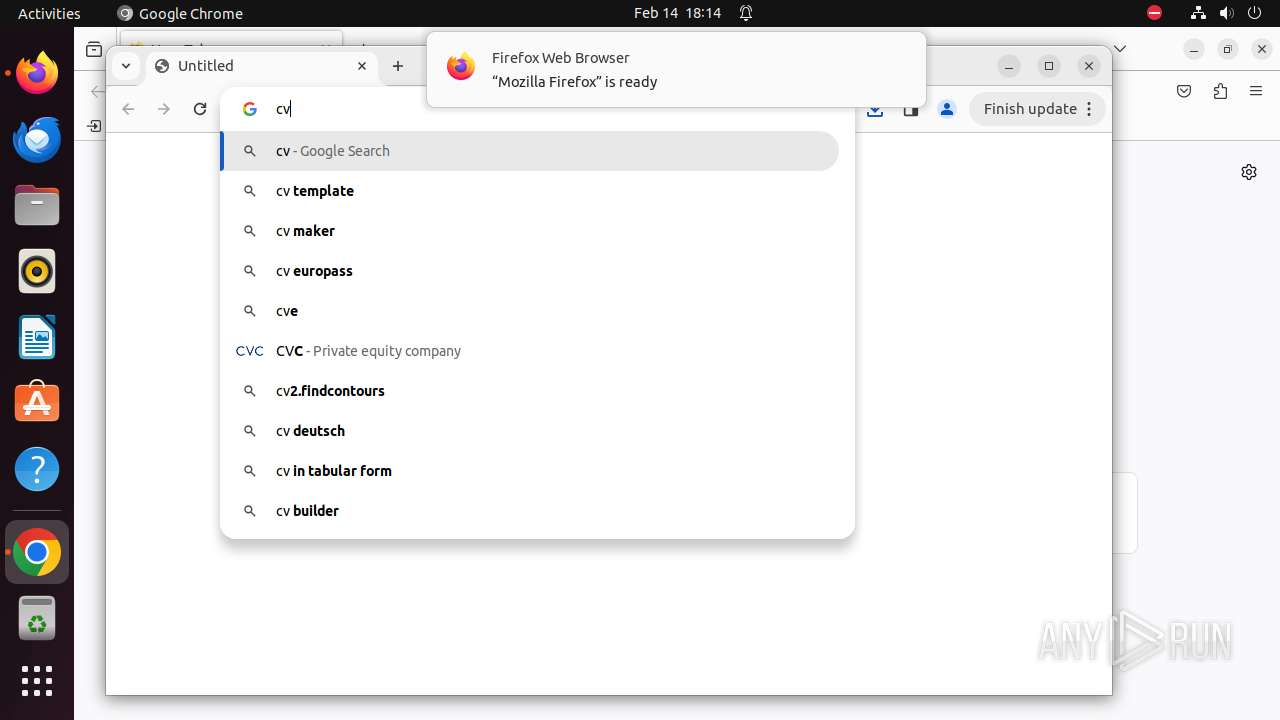The width and height of the screenshot is (1280, 720).
Task: Select 'CVC - Private equity company' suggestion
Action: (x=529, y=351)
